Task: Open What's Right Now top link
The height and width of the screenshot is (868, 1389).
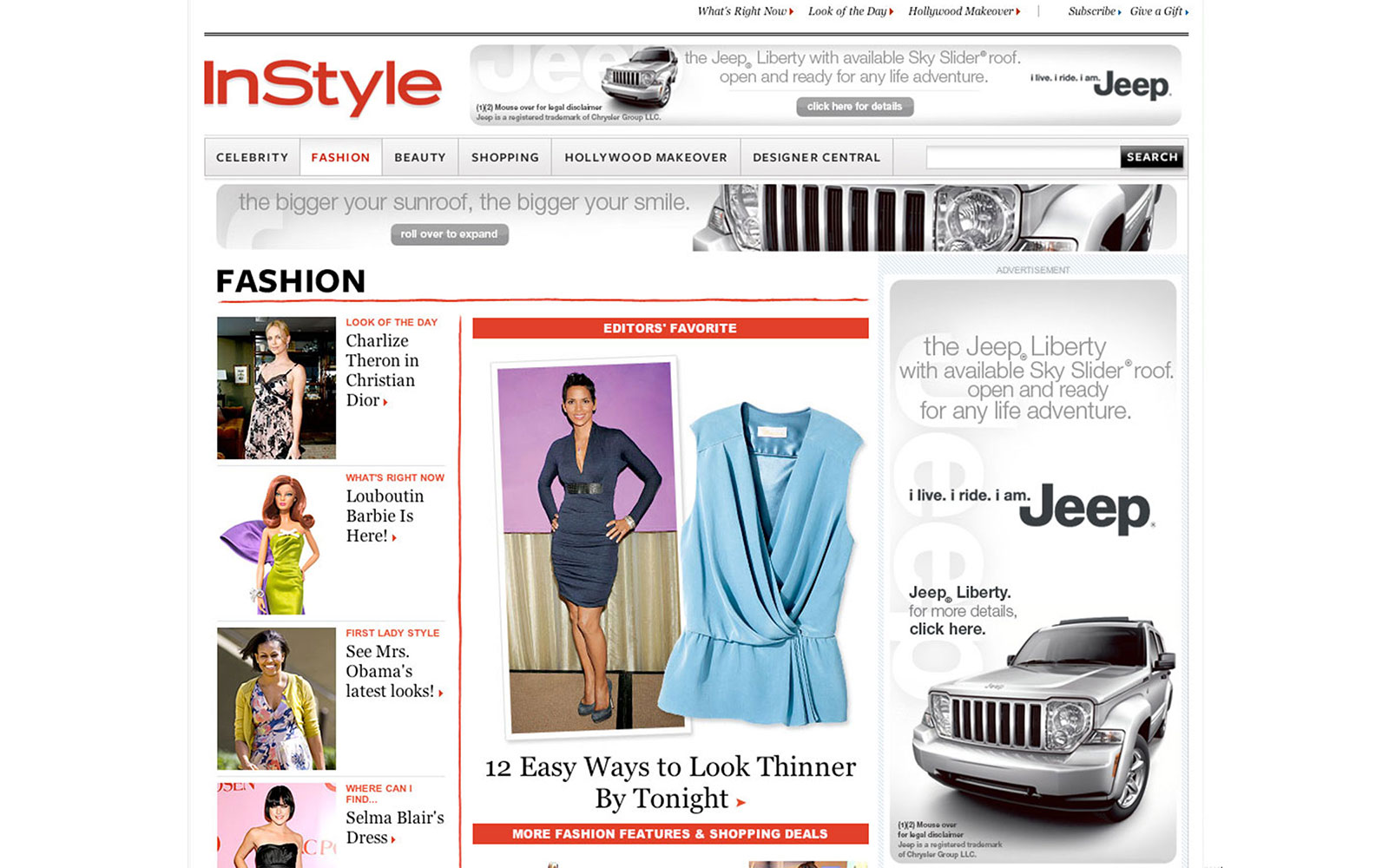Action: 744,11
